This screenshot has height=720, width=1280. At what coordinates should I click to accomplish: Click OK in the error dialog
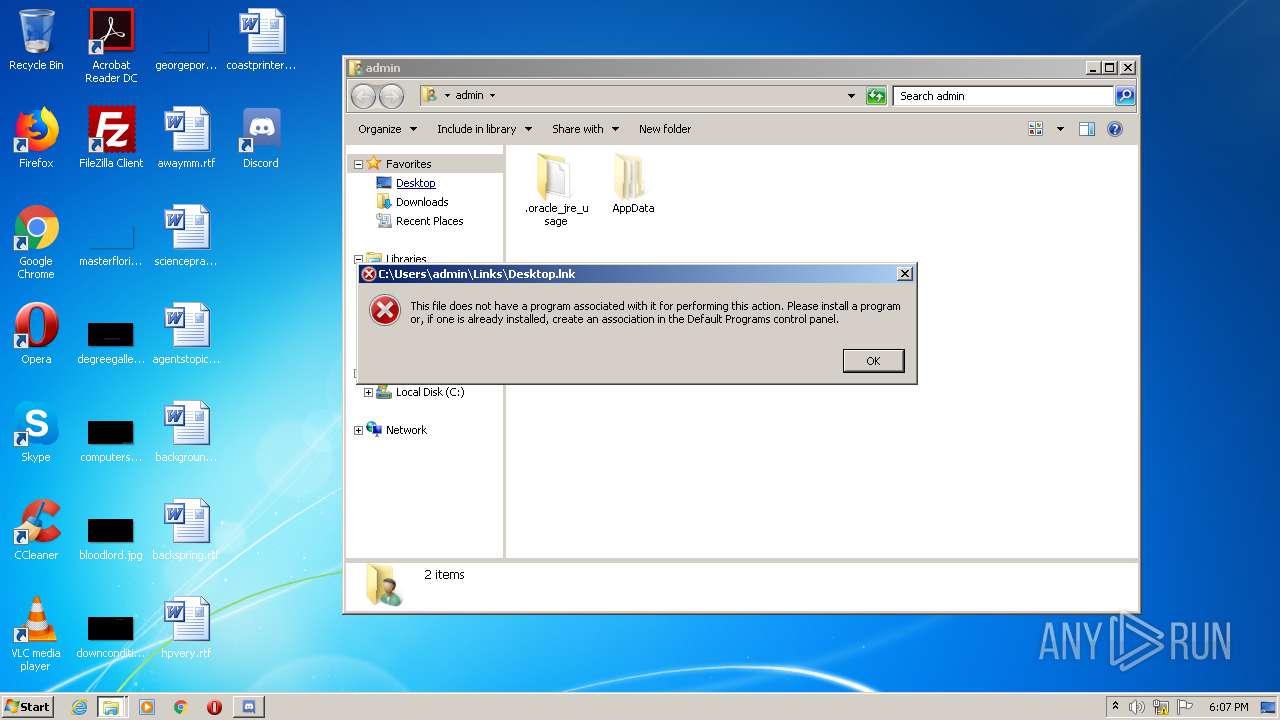coord(873,361)
